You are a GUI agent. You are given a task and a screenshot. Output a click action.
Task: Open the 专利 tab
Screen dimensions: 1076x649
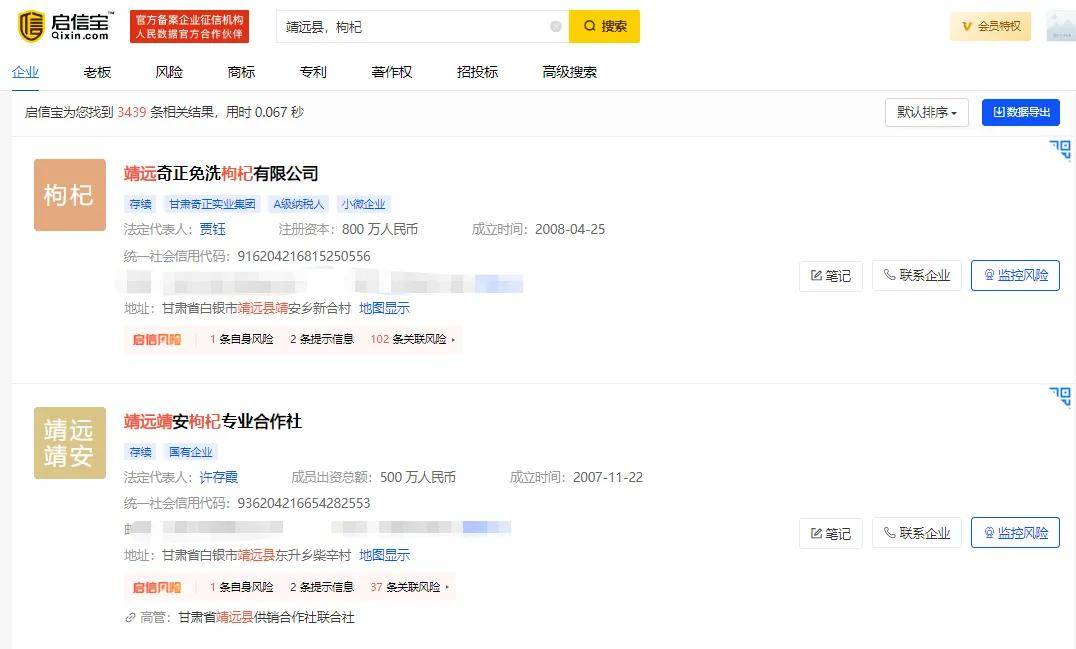click(313, 72)
